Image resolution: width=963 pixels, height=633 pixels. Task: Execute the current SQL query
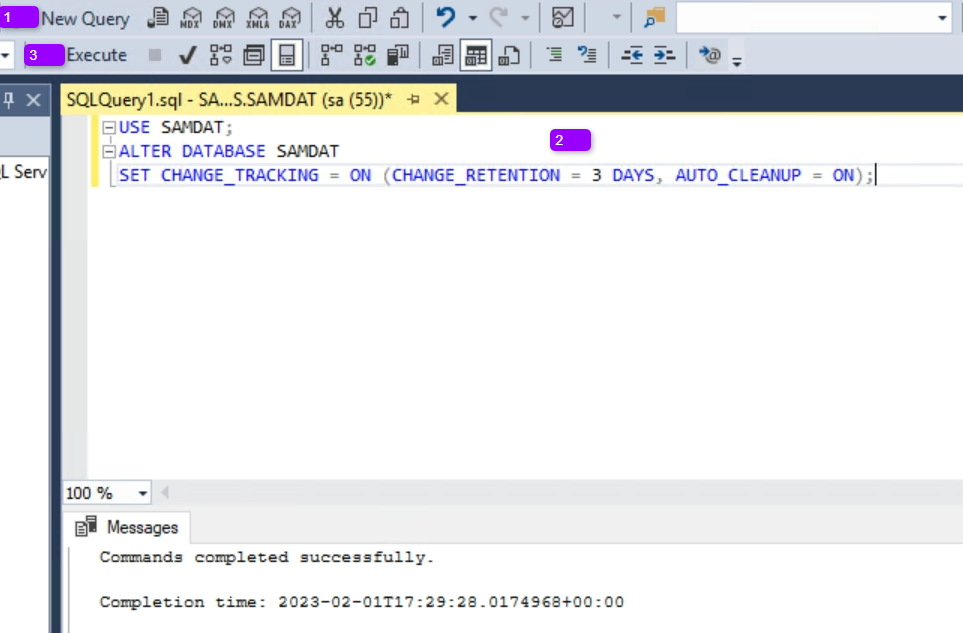96,55
